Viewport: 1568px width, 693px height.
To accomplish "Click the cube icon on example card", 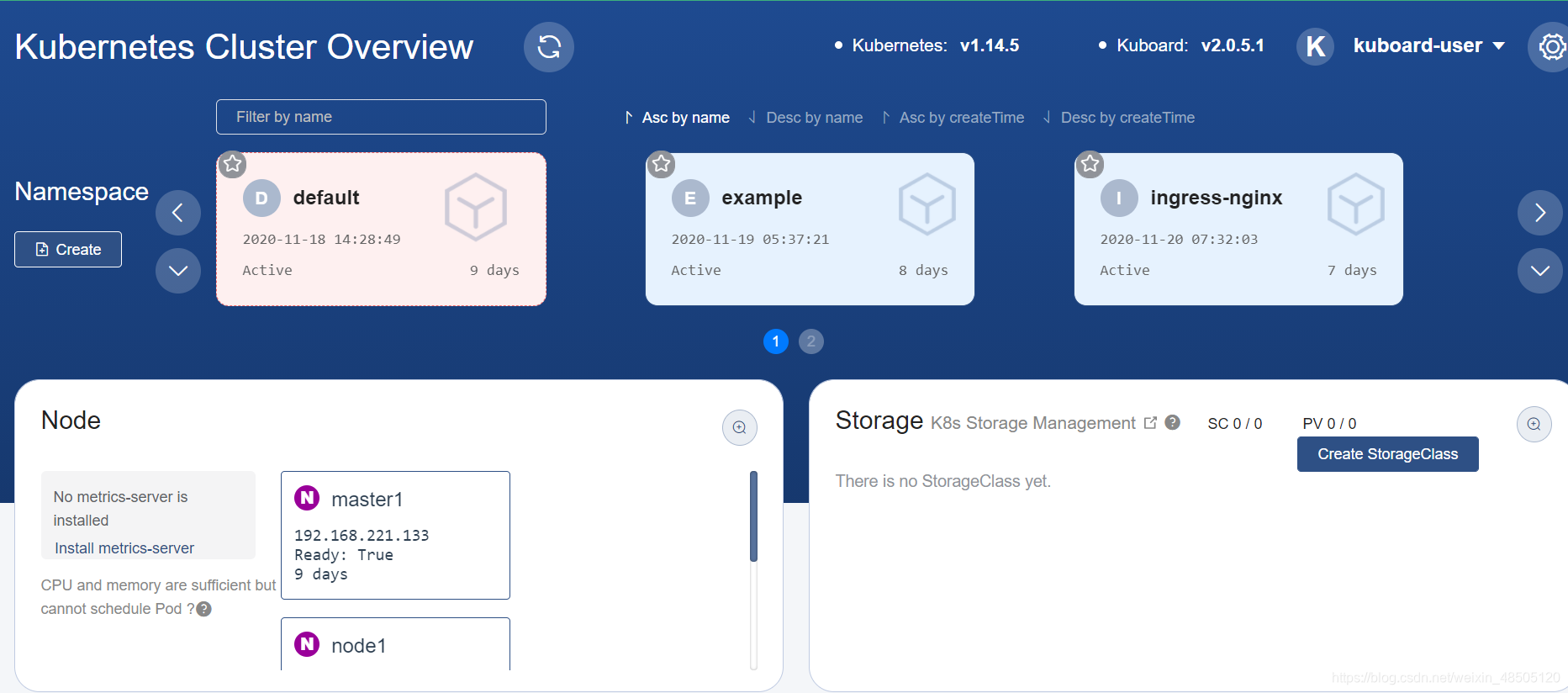I will point(927,205).
